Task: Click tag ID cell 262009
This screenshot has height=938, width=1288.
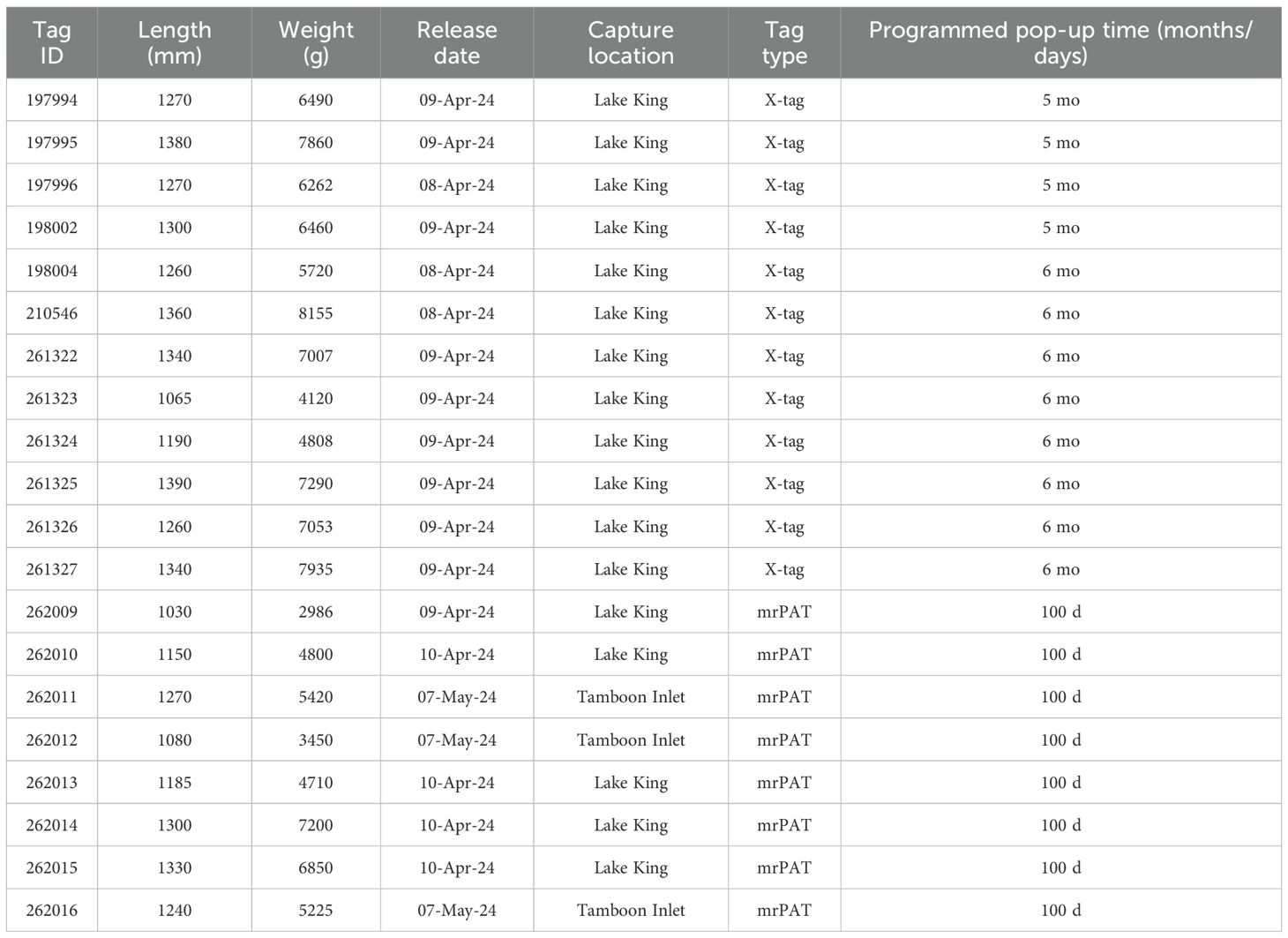Action: (x=51, y=612)
